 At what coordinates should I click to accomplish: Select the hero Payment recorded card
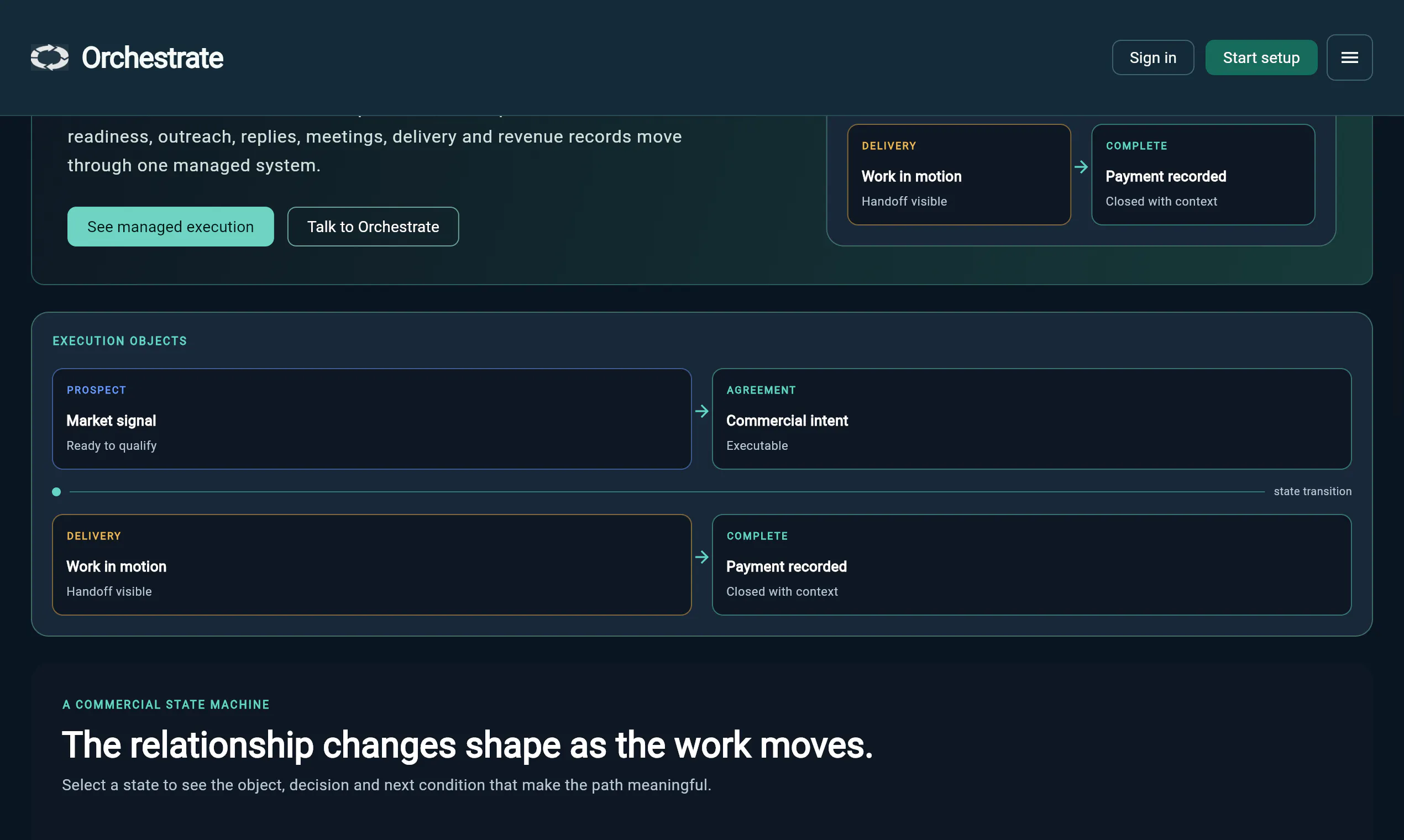click(1202, 174)
